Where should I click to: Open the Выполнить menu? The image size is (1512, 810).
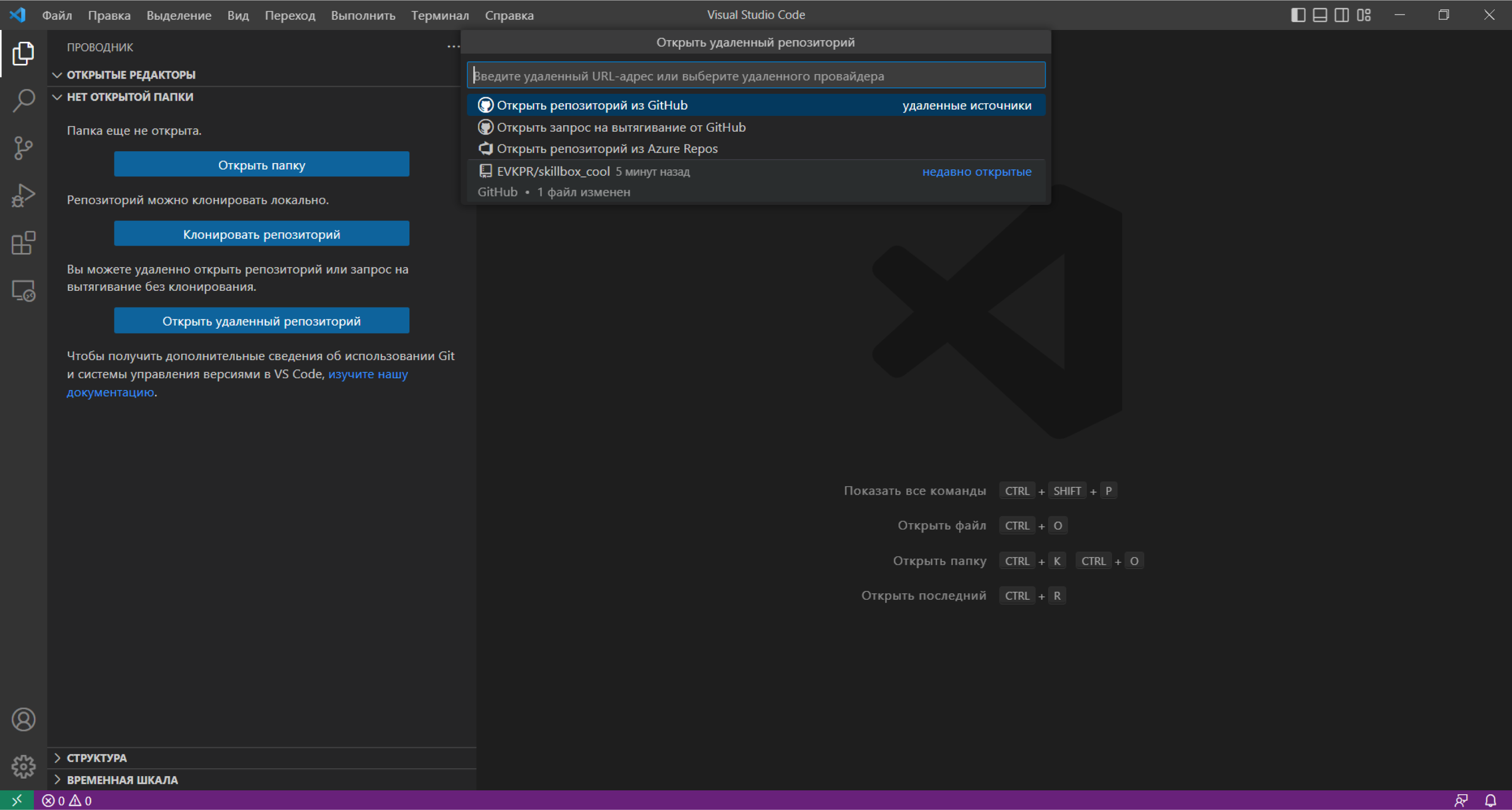[363, 15]
